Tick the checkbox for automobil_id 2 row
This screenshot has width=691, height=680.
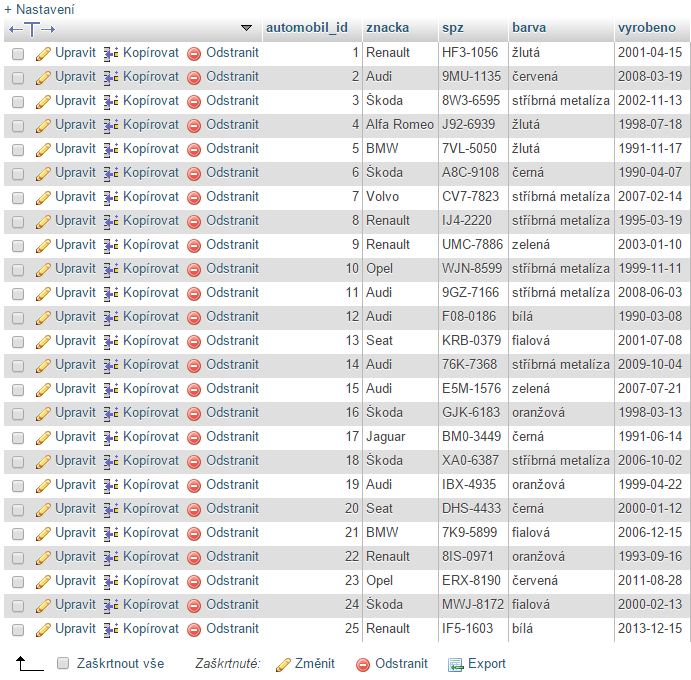coord(18,77)
